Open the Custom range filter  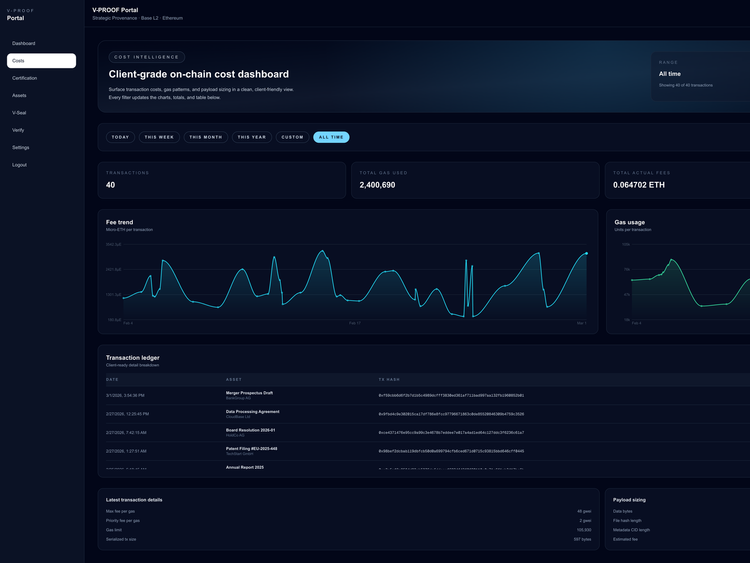[292, 137]
